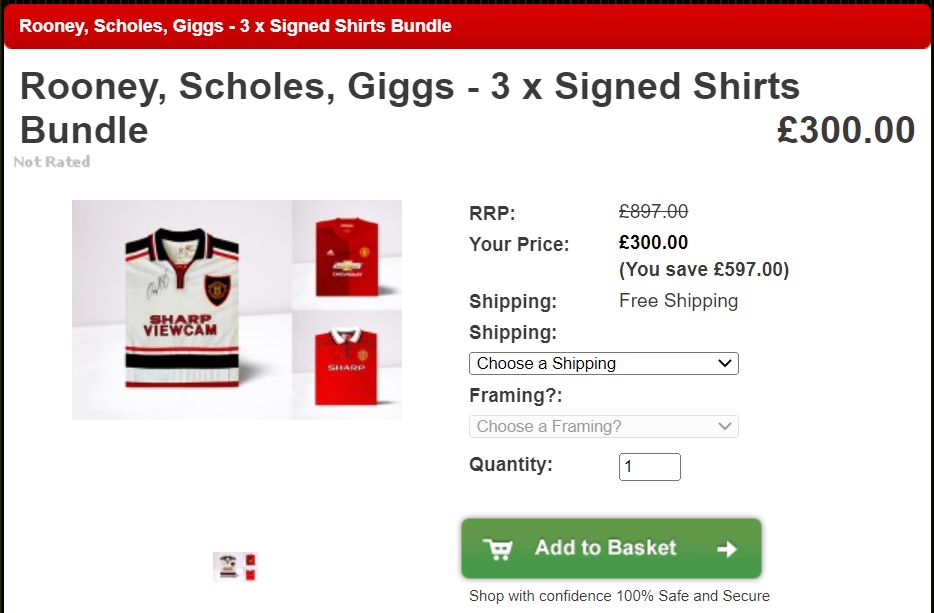Screen dimensions: 934x613
Task: Click the Free Shipping text
Action: [678, 301]
